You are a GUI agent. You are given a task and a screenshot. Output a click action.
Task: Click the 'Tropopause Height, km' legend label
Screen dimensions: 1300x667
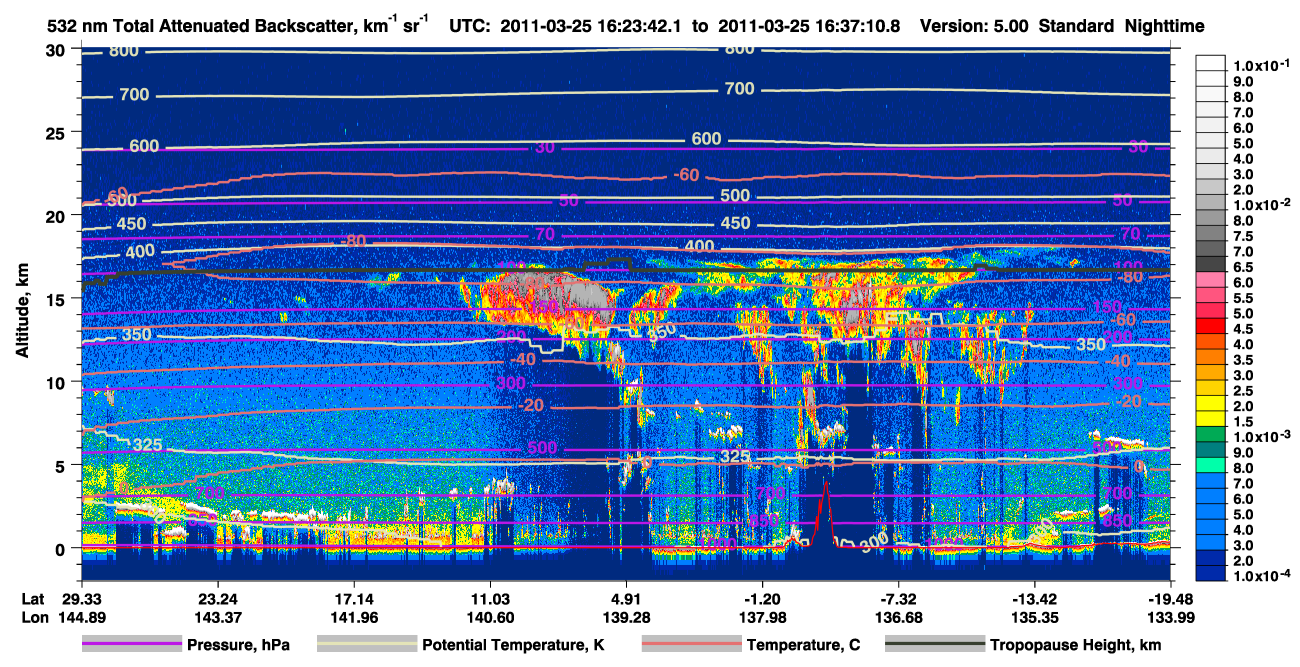click(x=1075, y=645)
